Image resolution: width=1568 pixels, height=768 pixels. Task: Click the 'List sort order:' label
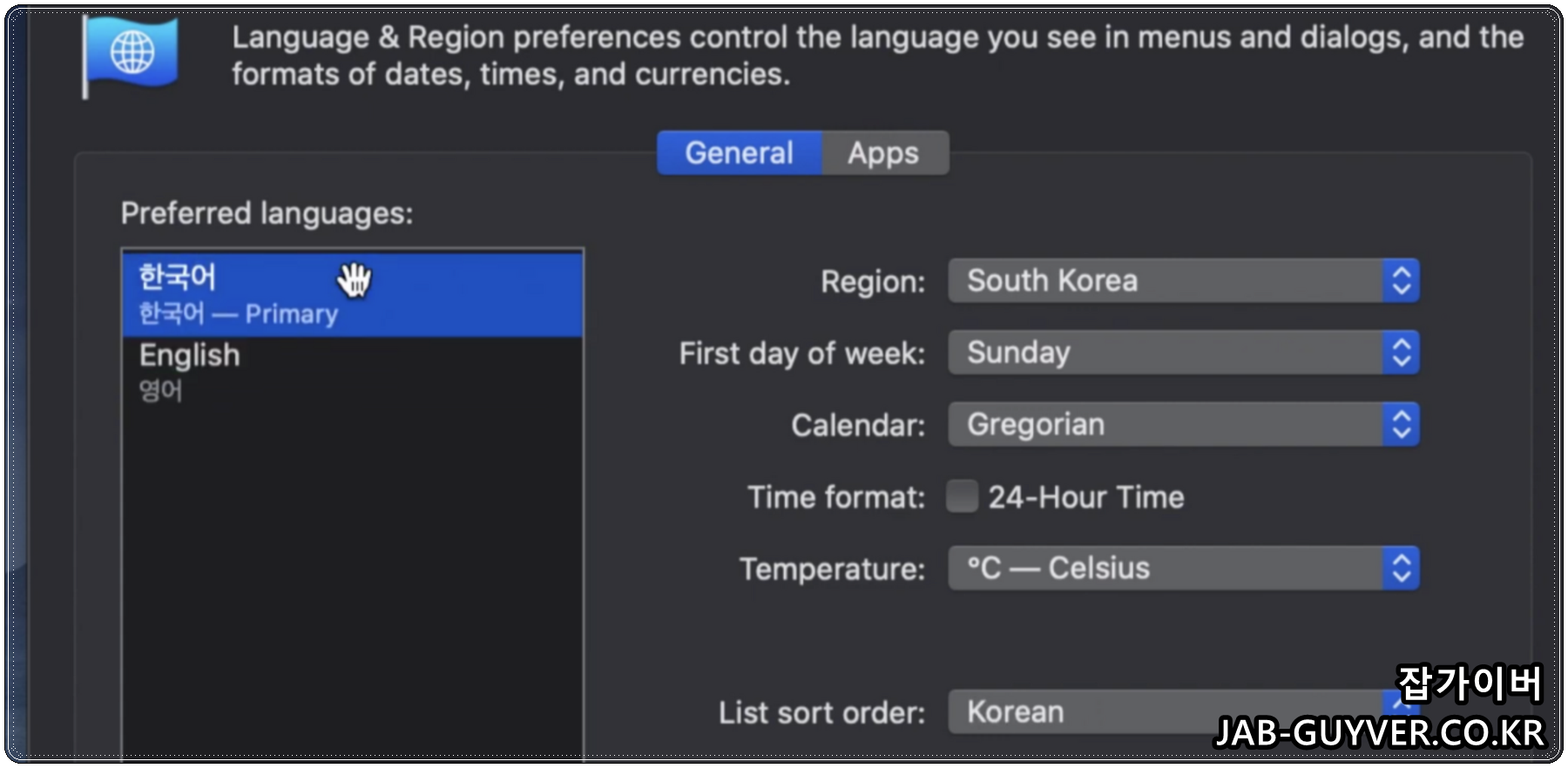point(821,712)
